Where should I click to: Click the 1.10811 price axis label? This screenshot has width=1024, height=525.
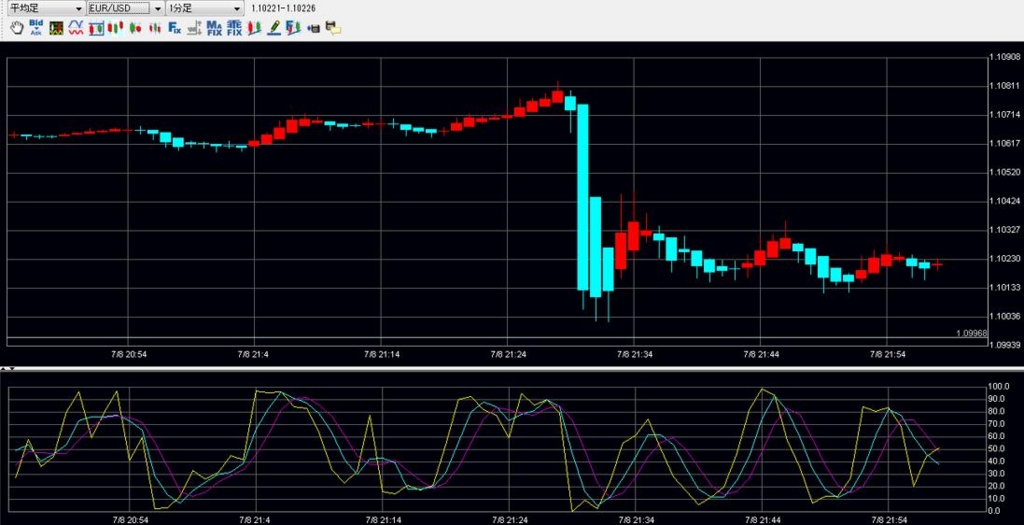click(1005, 86)
